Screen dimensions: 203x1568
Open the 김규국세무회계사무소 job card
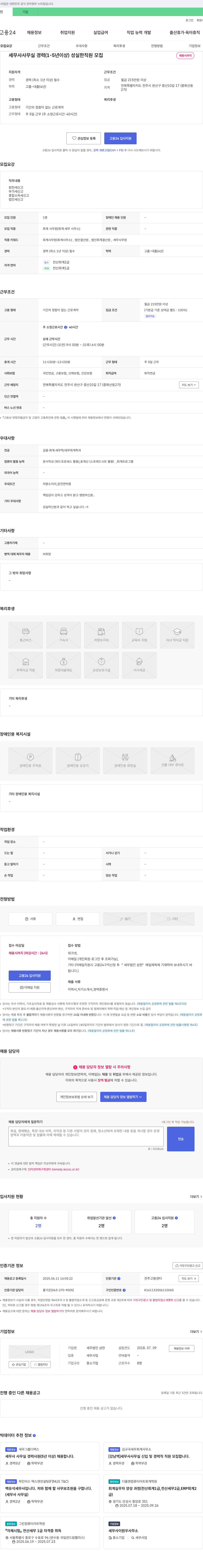coord(153,1456)
